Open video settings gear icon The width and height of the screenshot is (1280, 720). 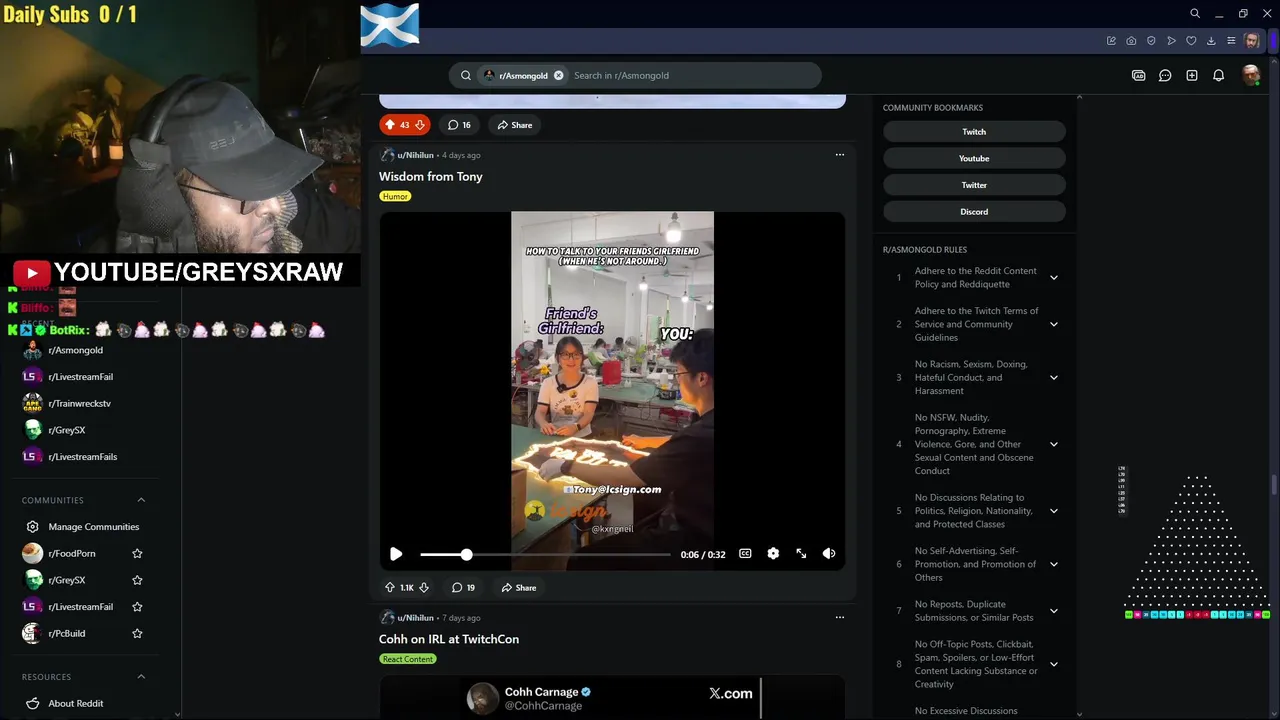773,554
